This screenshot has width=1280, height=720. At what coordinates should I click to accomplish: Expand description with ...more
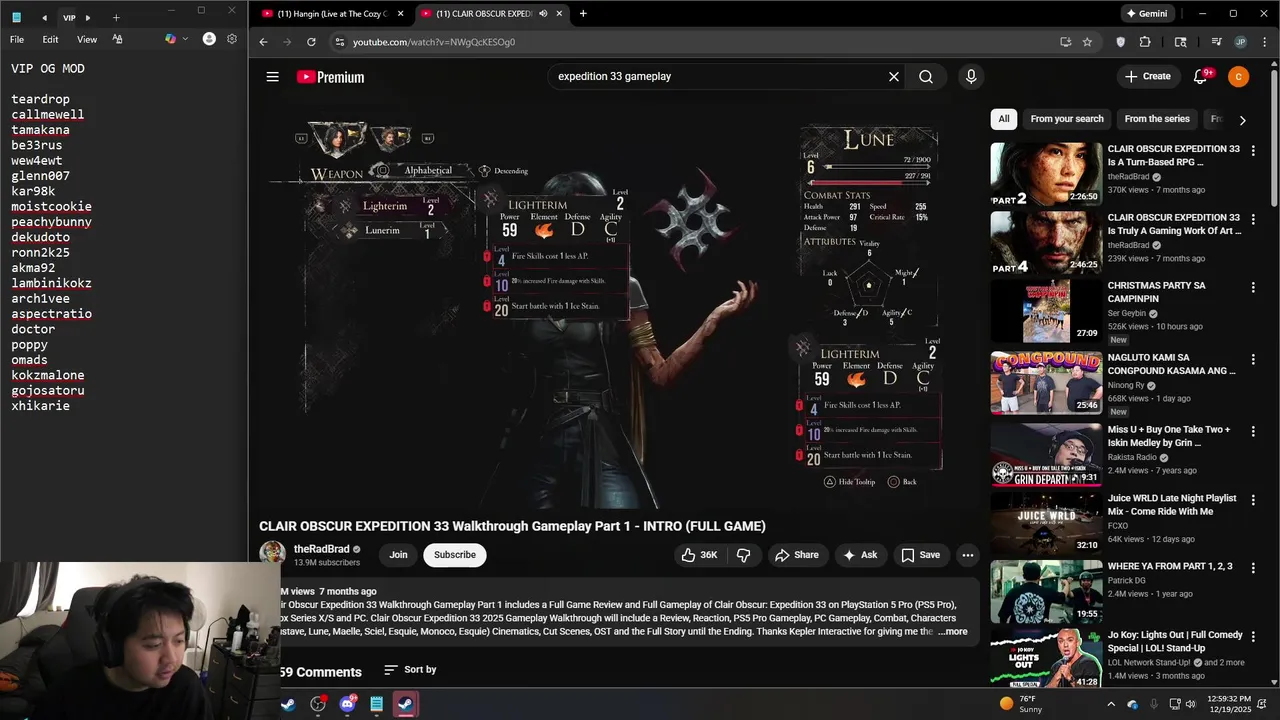[x=953, y=631]
